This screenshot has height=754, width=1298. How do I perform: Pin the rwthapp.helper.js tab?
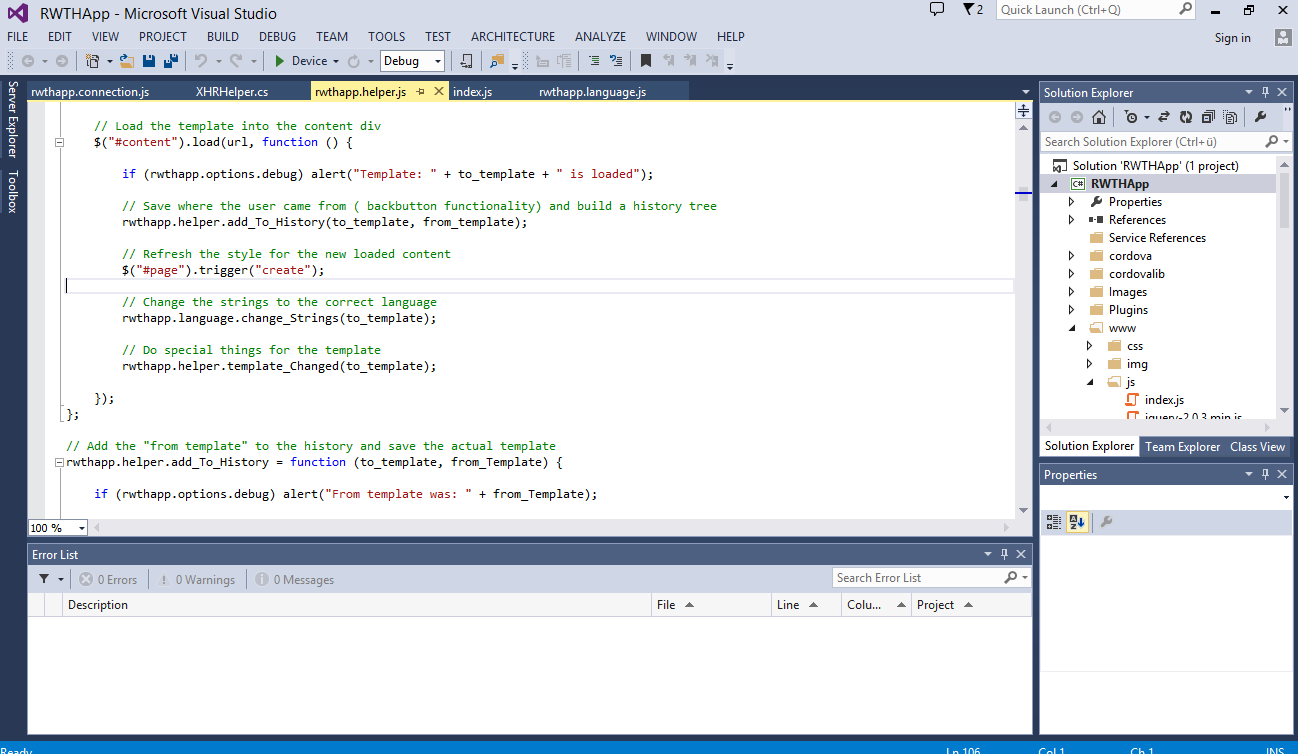coord(421,92)
